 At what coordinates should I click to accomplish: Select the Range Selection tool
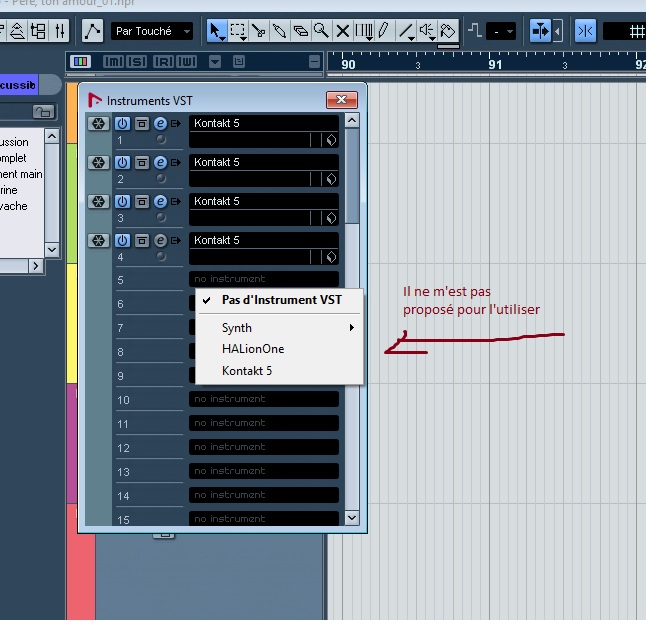[x=237, y=31]
